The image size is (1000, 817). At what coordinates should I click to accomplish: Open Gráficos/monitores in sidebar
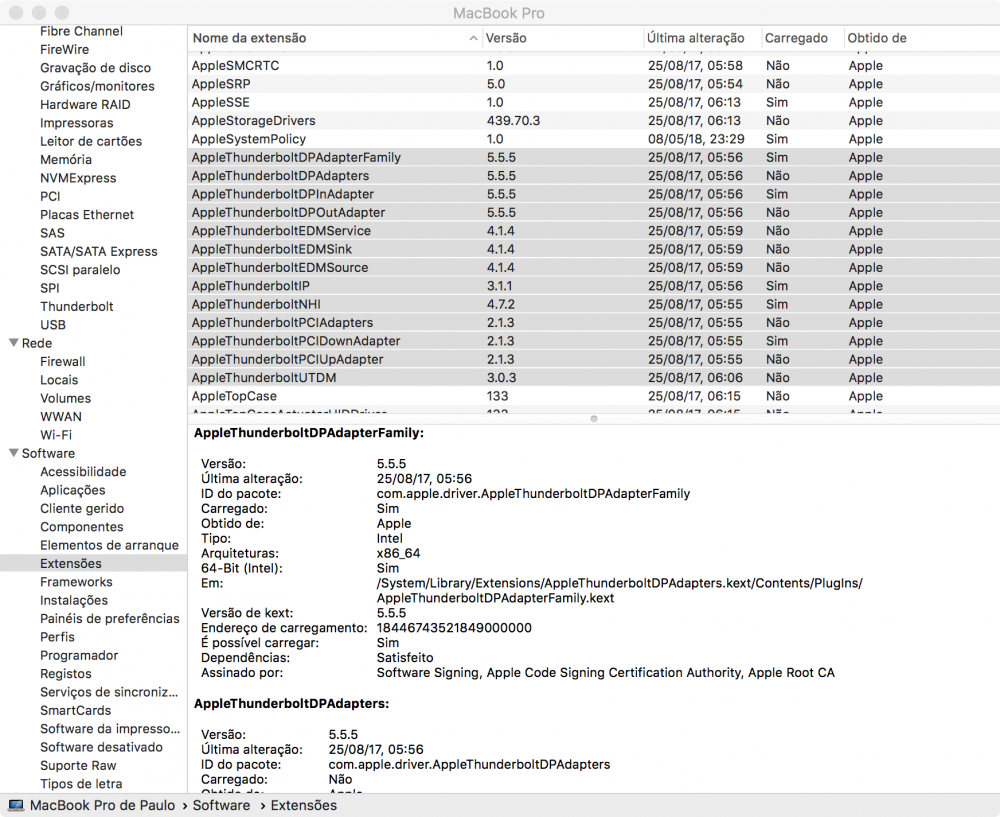98,87
